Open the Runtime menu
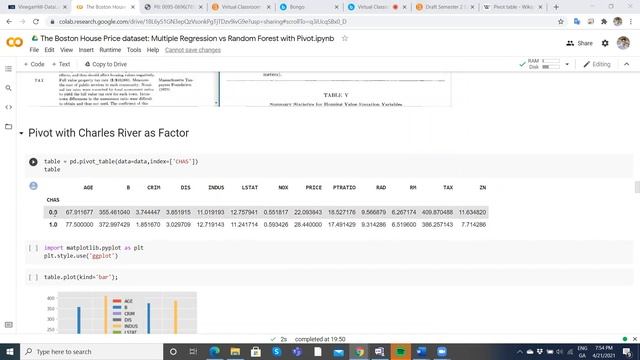640x360 pixels. click(x=110, y=50)
